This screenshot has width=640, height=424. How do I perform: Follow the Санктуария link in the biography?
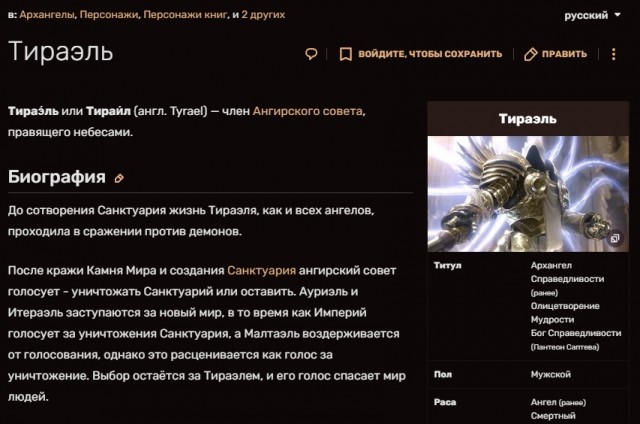pyautogui.click(x=261, y=271)
